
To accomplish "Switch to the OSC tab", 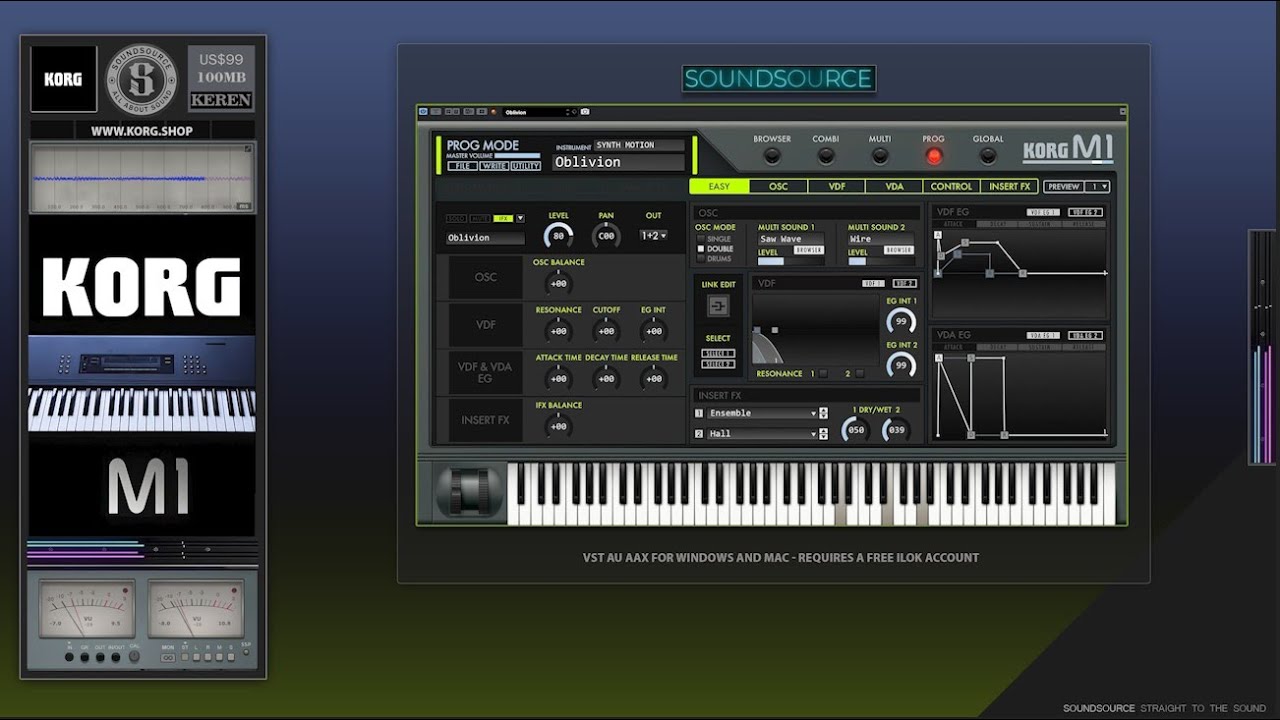I will 778,186.
